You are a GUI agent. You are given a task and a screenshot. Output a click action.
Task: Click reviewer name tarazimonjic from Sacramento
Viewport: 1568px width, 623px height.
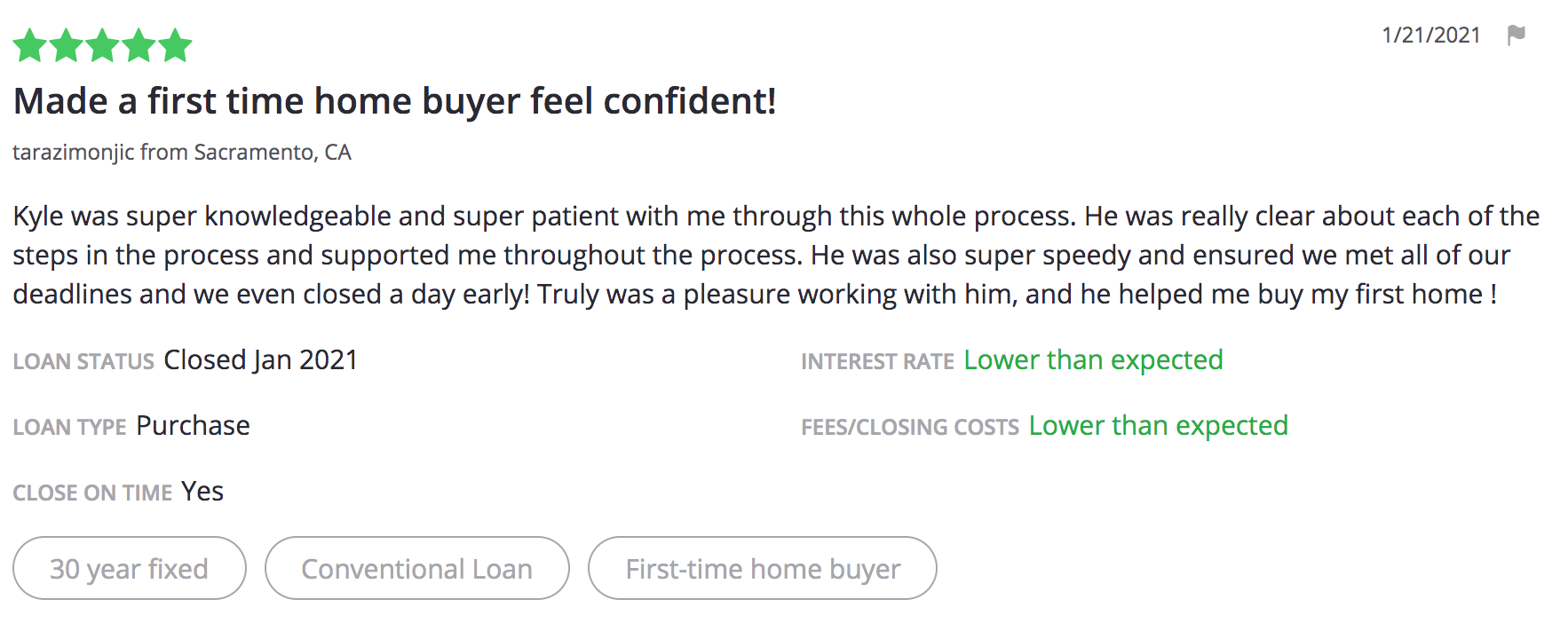tap(182, 153)
